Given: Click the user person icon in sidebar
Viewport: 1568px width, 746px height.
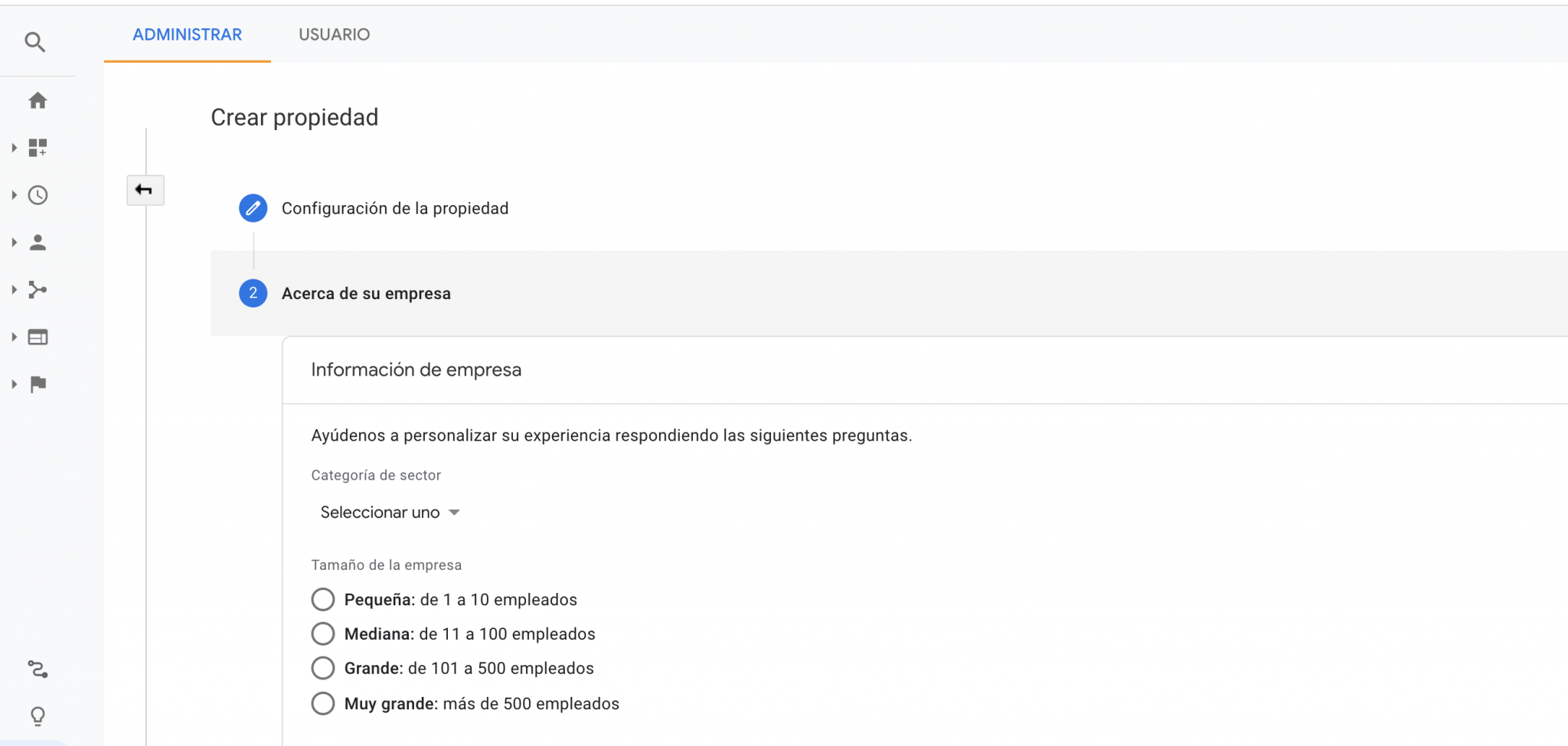Looking at the screenshot, I should [38, 243].
